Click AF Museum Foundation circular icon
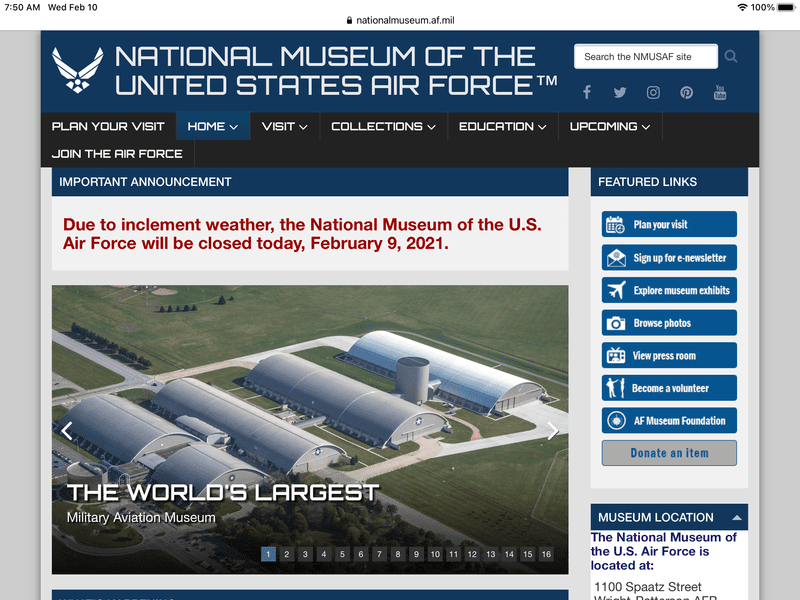The height and width of the screenshot is (600, 800). click(616, 421)
